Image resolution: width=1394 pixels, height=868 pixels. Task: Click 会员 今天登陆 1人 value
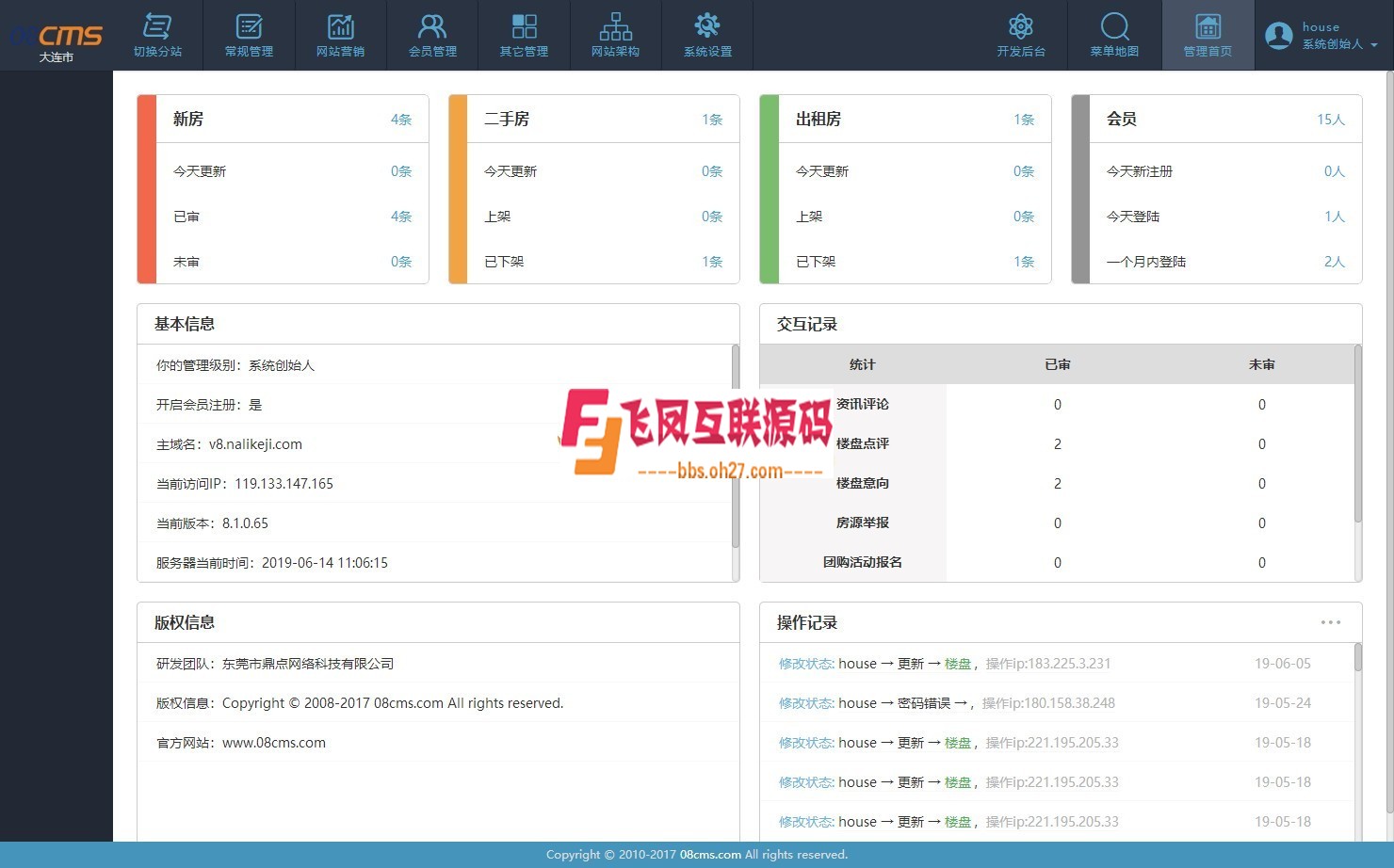point(1335,217)
